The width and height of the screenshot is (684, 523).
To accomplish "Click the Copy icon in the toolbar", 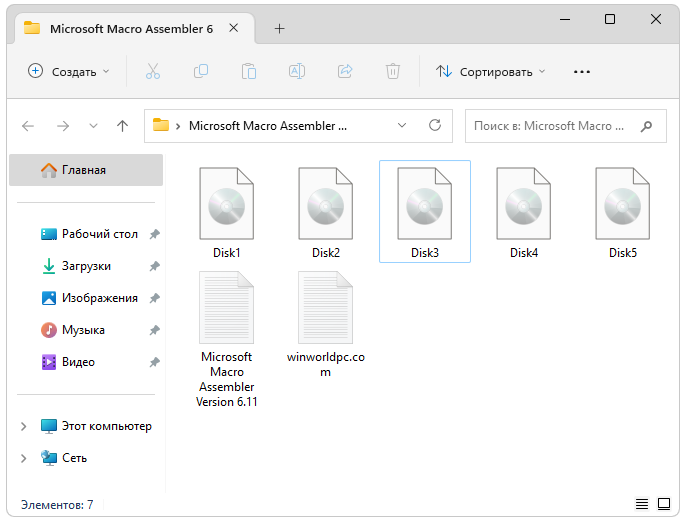I will click(x=201, y=71).
